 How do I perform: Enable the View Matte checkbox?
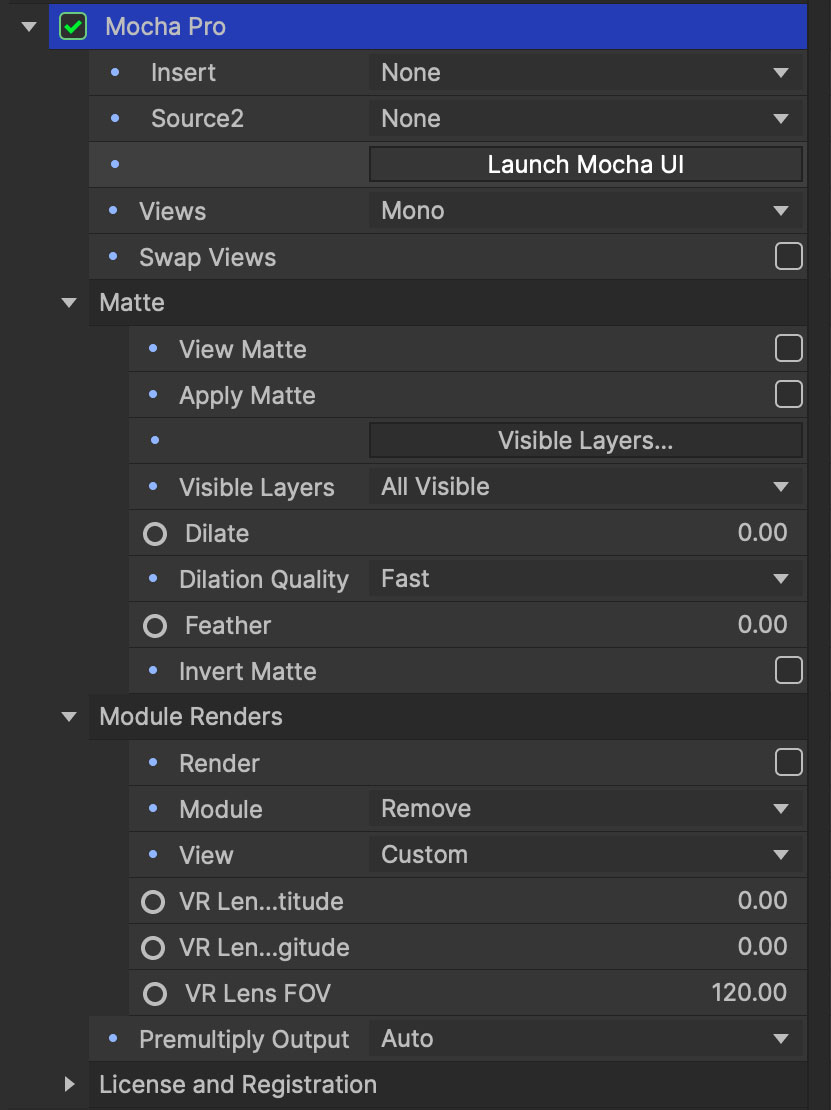coord(789,348)
